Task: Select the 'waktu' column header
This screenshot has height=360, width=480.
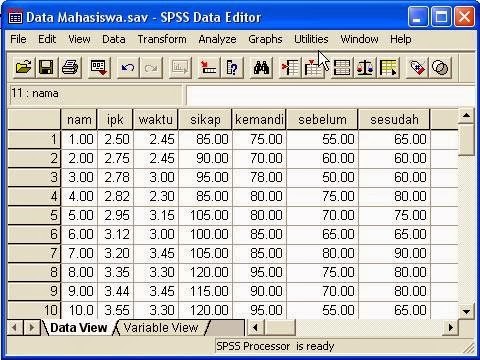Action: click(x=156, y=119)
